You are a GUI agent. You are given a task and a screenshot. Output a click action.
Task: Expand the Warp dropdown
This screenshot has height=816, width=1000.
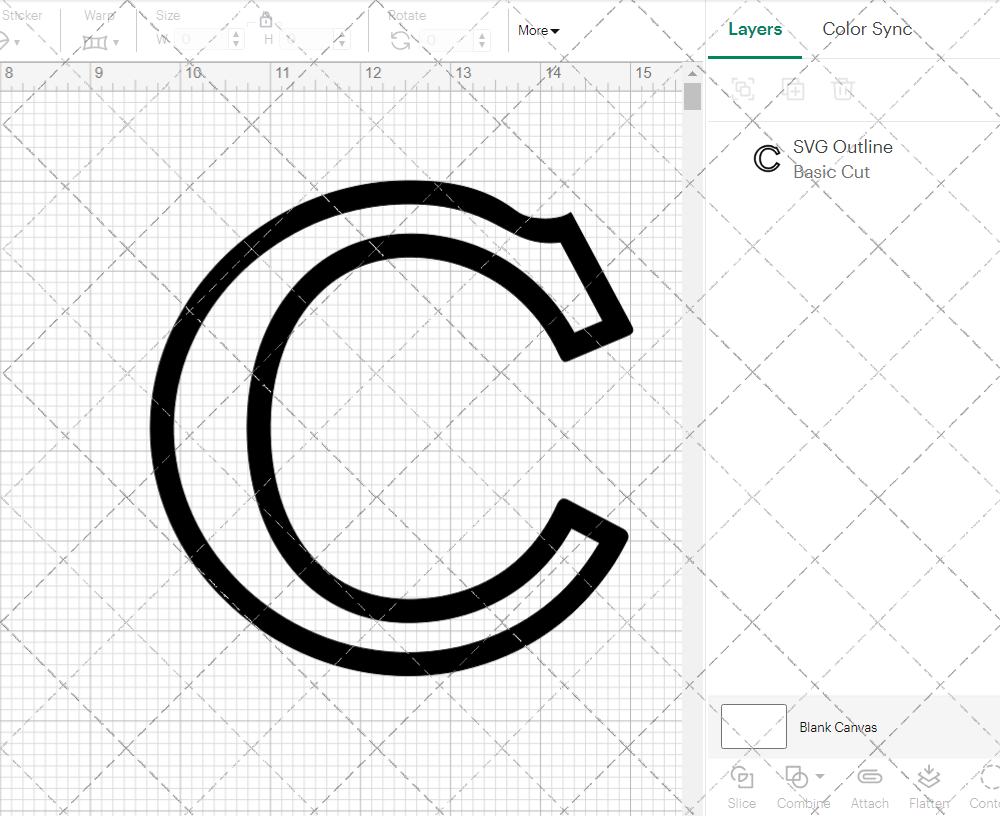coord(116,42)
